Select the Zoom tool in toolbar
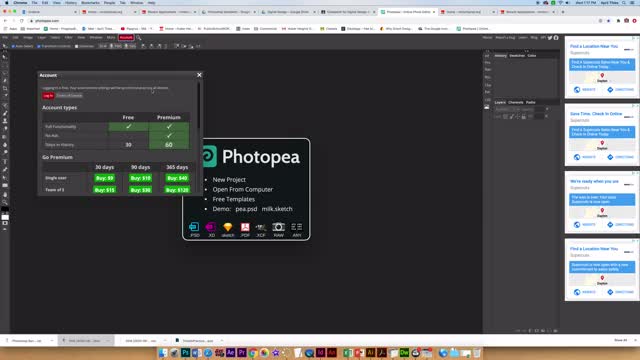The height and width of the screenshot is (360, 640). coord(5,202)
